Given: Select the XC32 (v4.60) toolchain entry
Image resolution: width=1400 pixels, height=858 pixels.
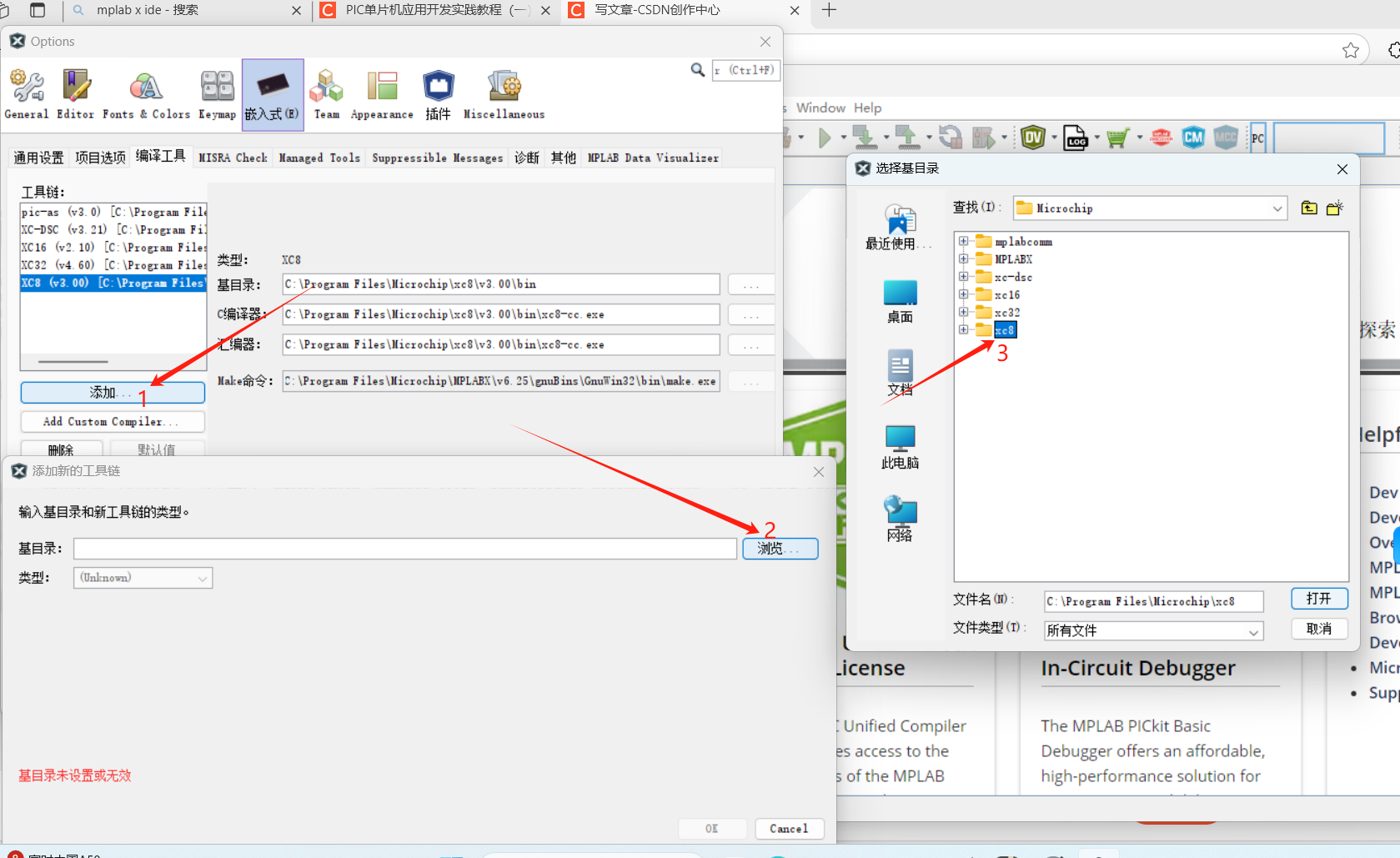Looking at the screenshot, I should [113, 265].
